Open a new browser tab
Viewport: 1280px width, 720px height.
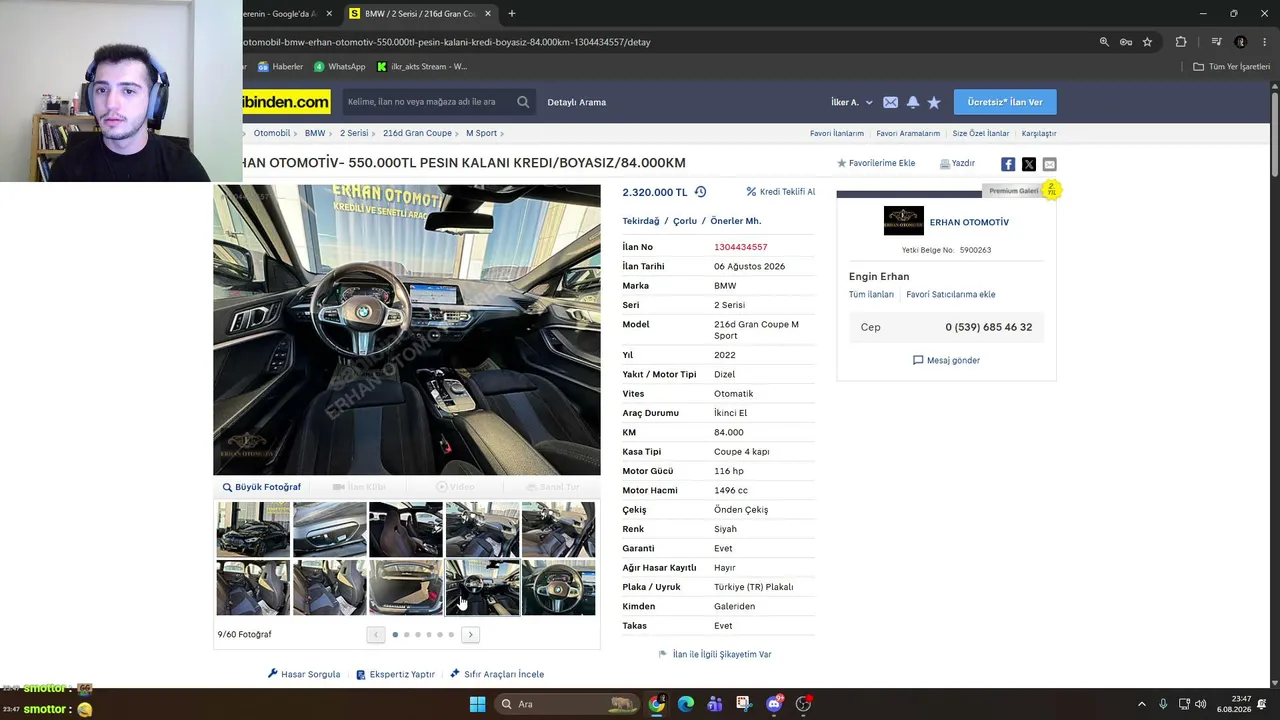pyautogui.click(x=512, y=14)
